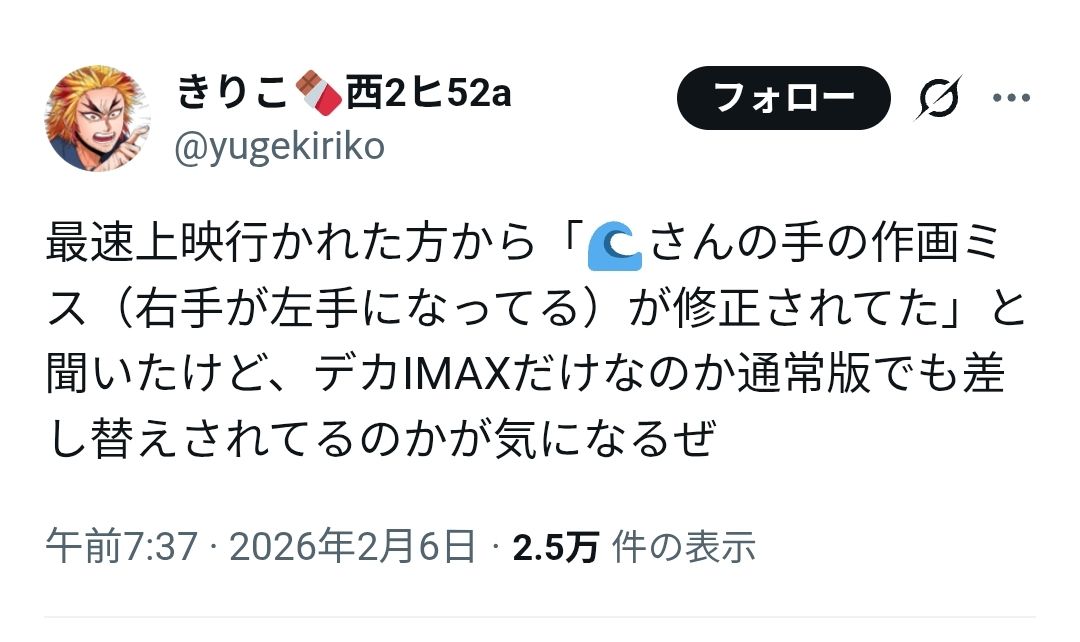
Task: Click the 件の表示 views label
Action: pyautogui.click(x=683, y=548)
